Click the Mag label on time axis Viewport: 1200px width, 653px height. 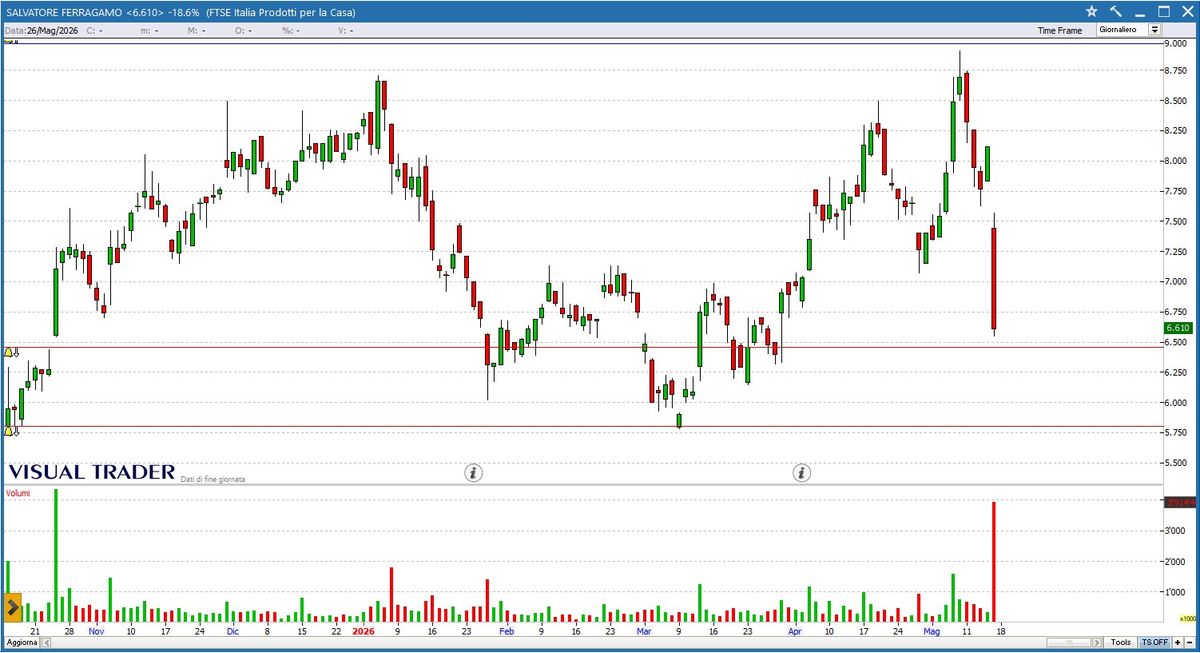point(932,631)
